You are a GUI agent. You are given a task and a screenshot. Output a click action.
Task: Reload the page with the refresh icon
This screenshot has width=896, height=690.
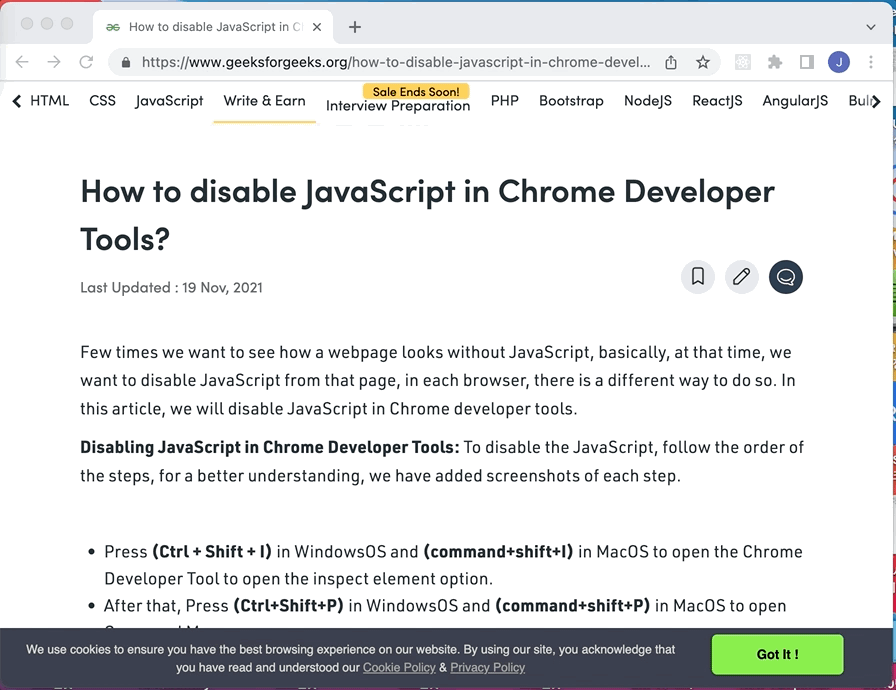coord(86,62)
